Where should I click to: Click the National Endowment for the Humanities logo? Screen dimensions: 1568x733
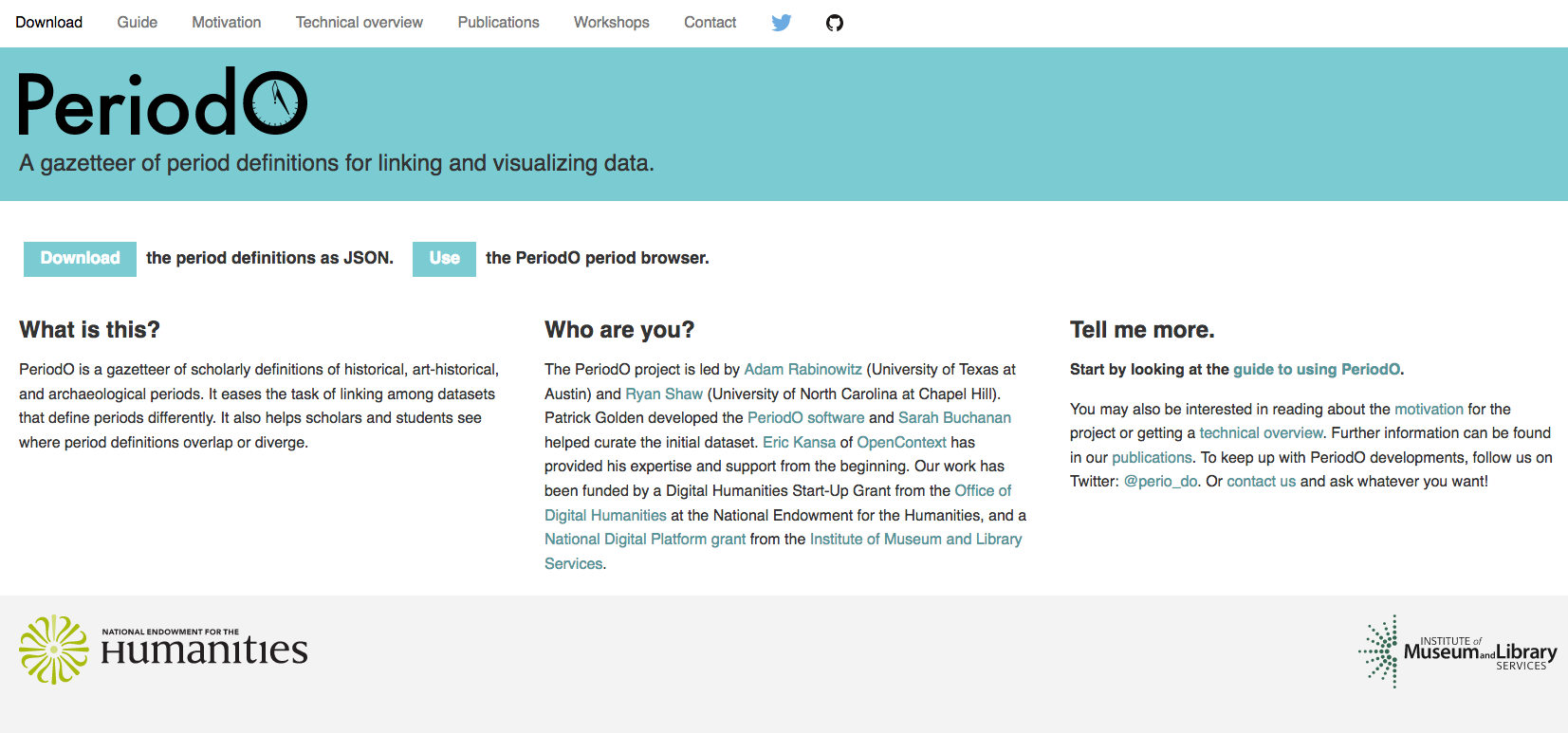tap(164, 650)
